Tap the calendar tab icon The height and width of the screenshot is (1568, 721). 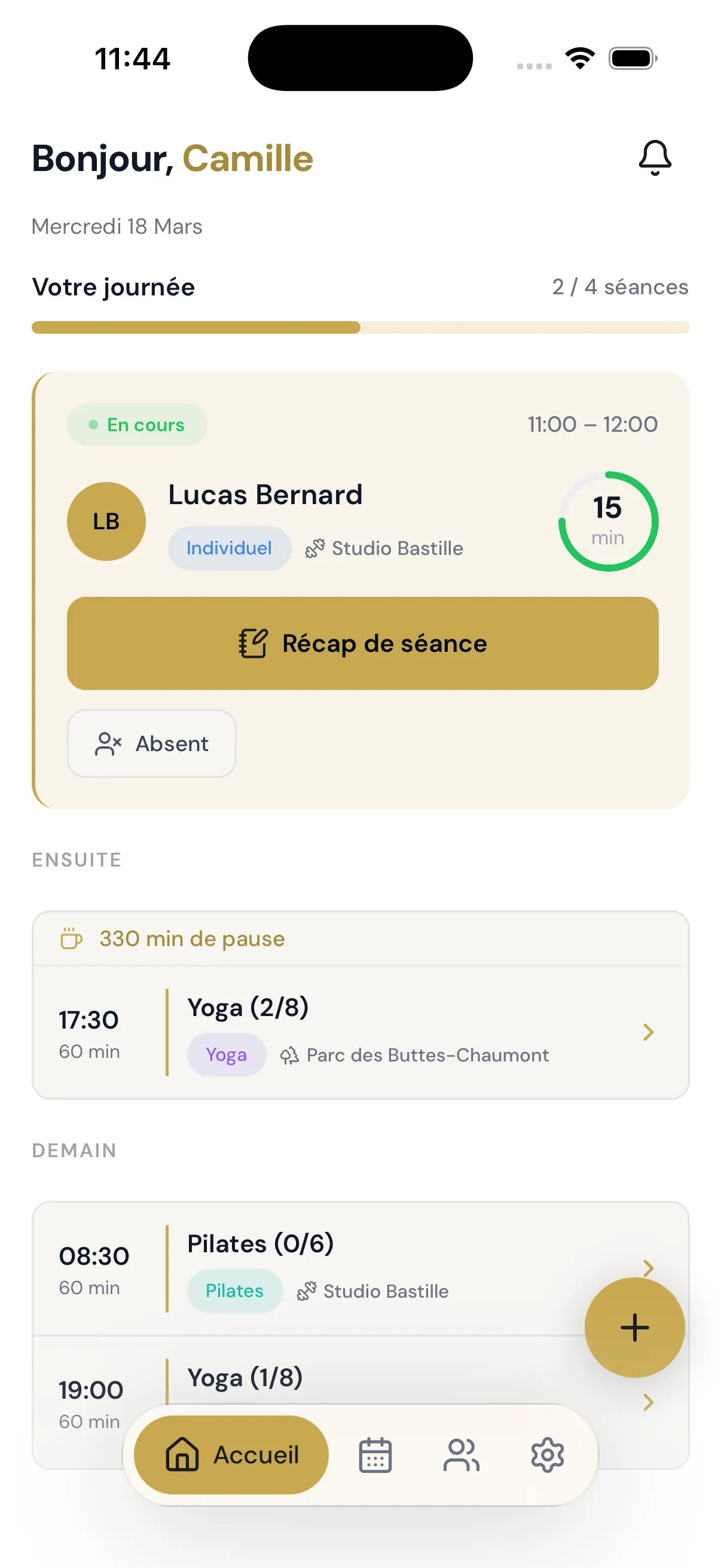(x=375, y=1455)
